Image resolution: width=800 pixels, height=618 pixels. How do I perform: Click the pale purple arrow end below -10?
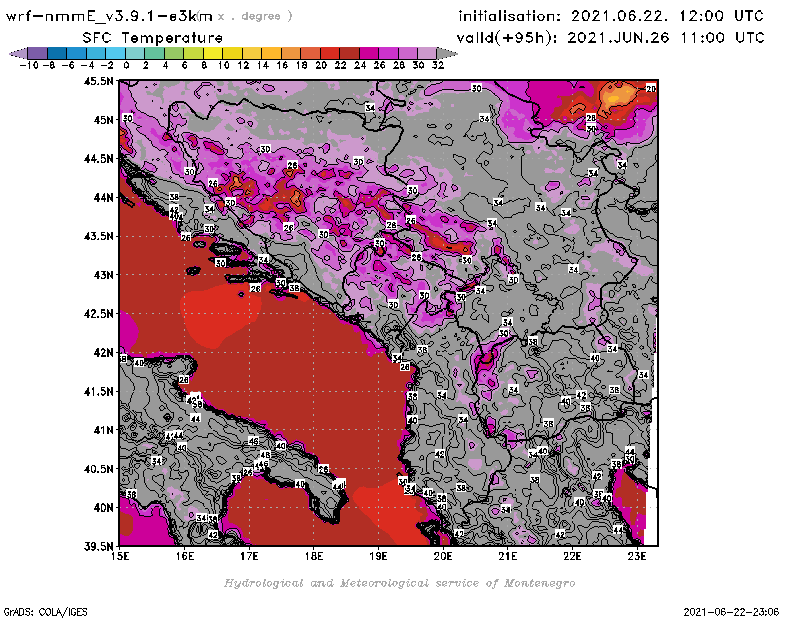coord(19,53)
